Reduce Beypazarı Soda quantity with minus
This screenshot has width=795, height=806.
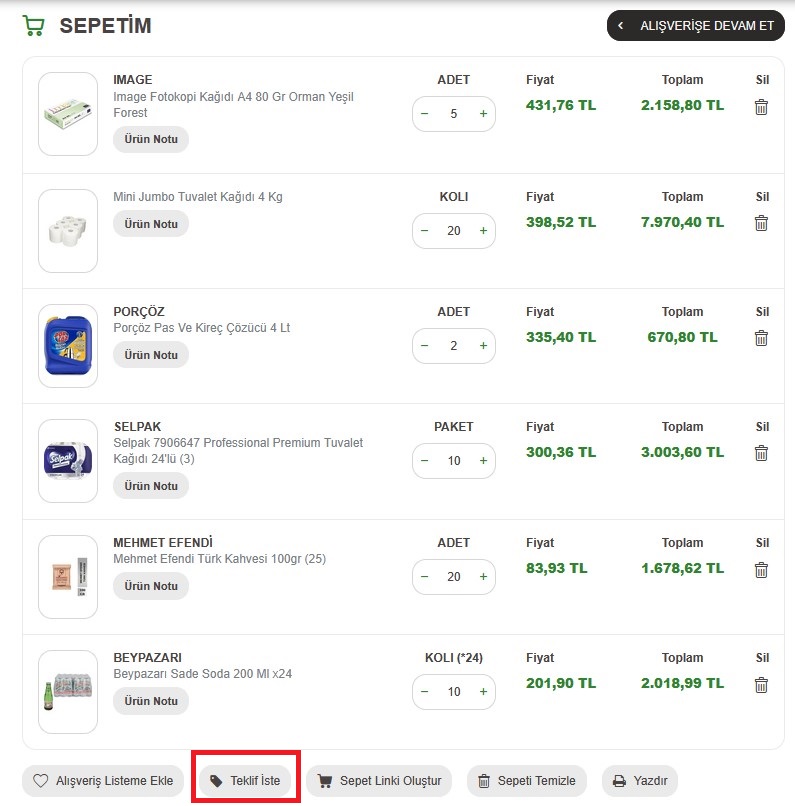pos(425,692)
